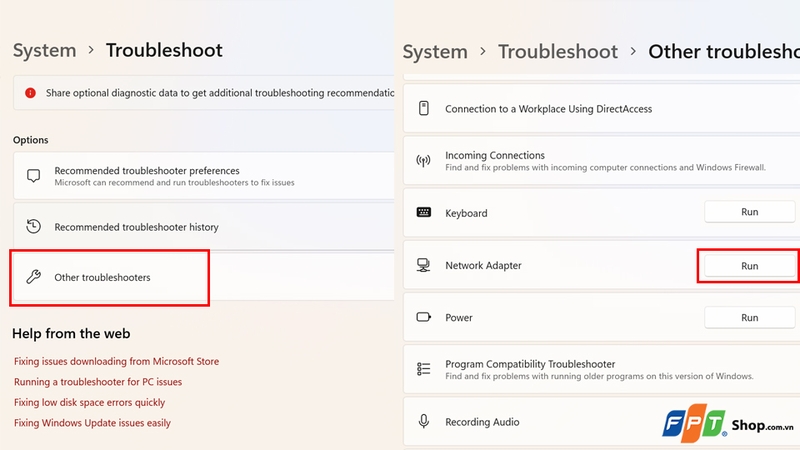800x450 pixels.
Task: Click the Incoming Connections antenna icon
Action: click(423, 161)
